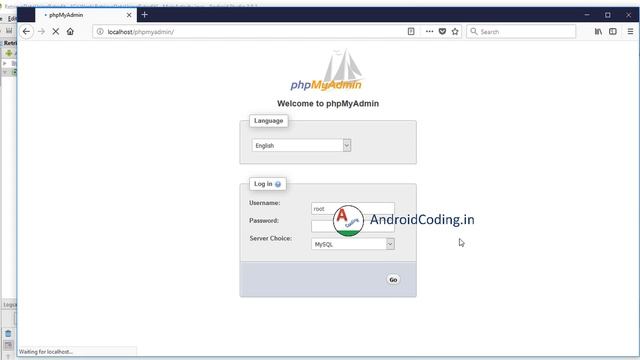Screen dimensions: 640x360
Task: Click the Password input field
Action: point(353,226)
